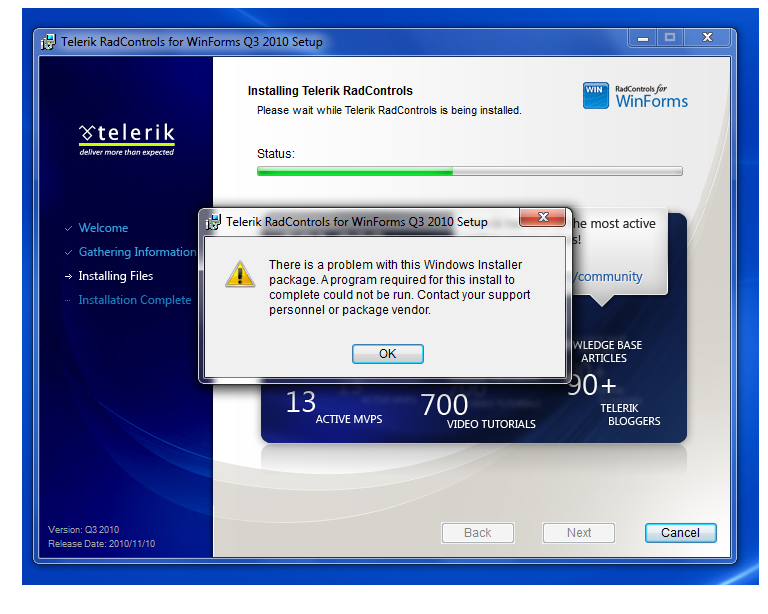Image resolution: width=768 pixels, height=614 pixels.
Task: Click the installer icon in error dialog title
Action: pyautogui.click(x=213, y=222)
